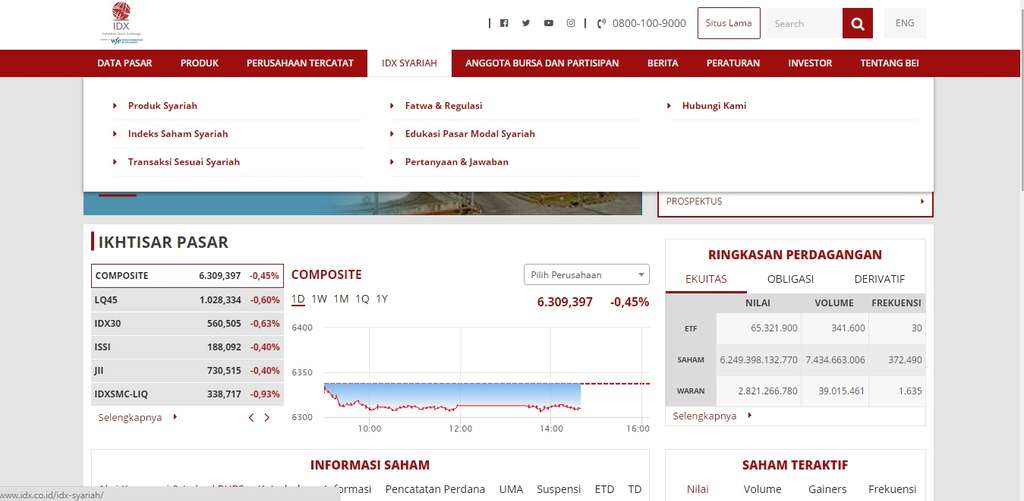Click the ETF volume 341.600 cell

coord(835,329)
